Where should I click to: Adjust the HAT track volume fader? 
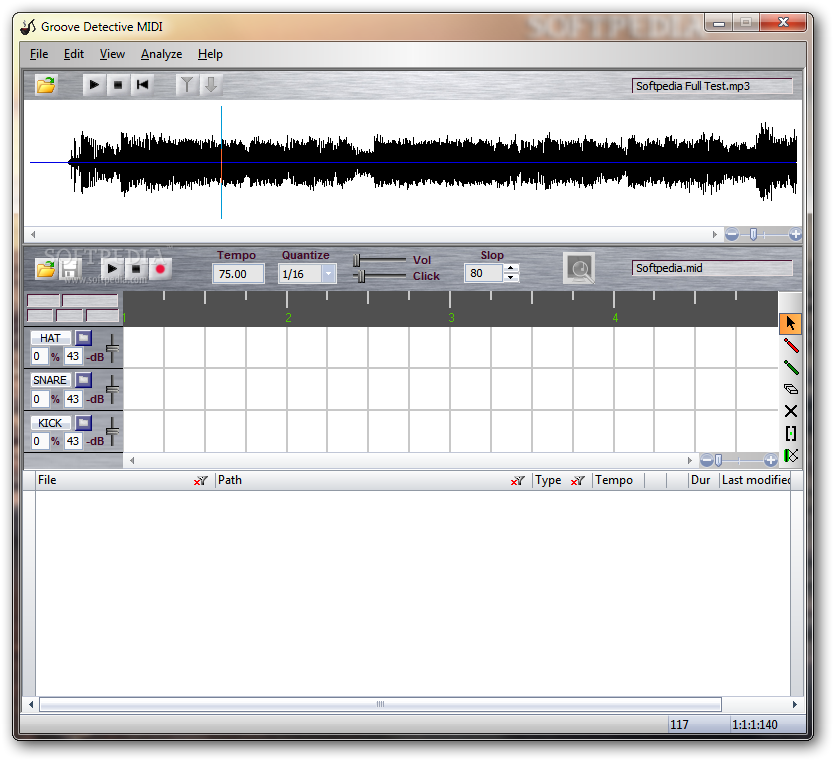pyautogui.click(x=112, y=348)
